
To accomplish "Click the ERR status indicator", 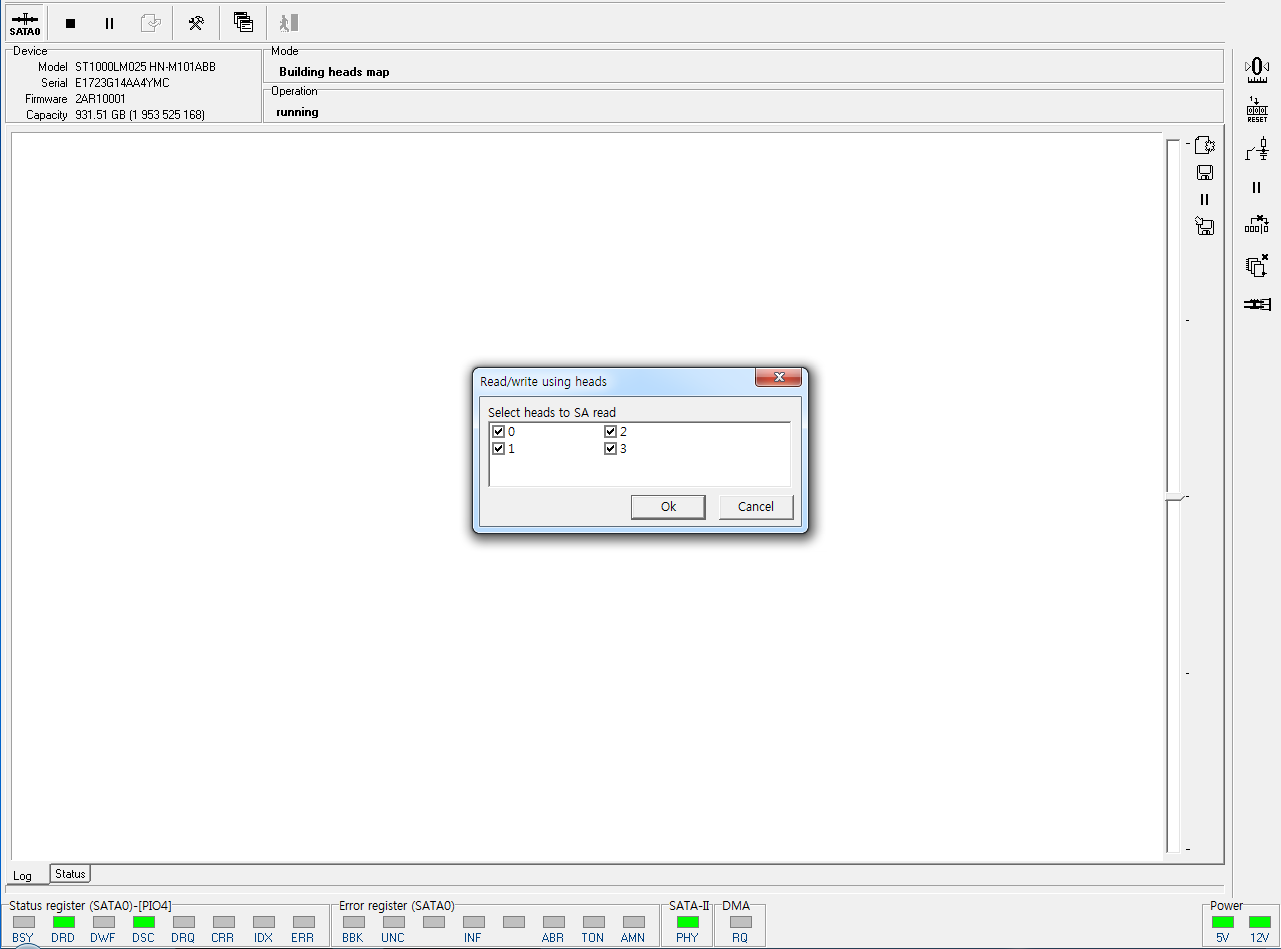I will (x=303, y=922).
